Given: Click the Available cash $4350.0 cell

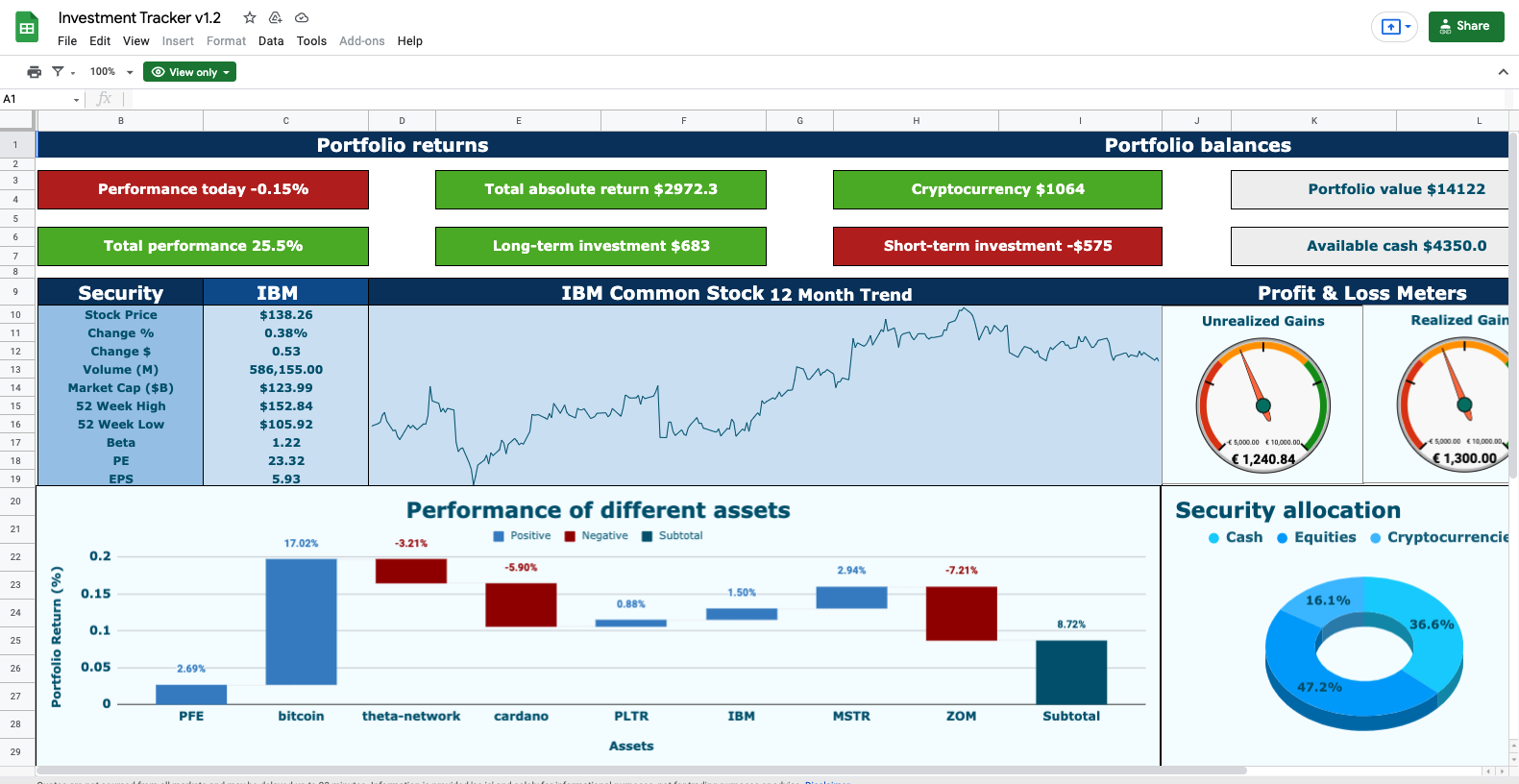Looking at the screenshot, I should click(x=1370, y=246).
